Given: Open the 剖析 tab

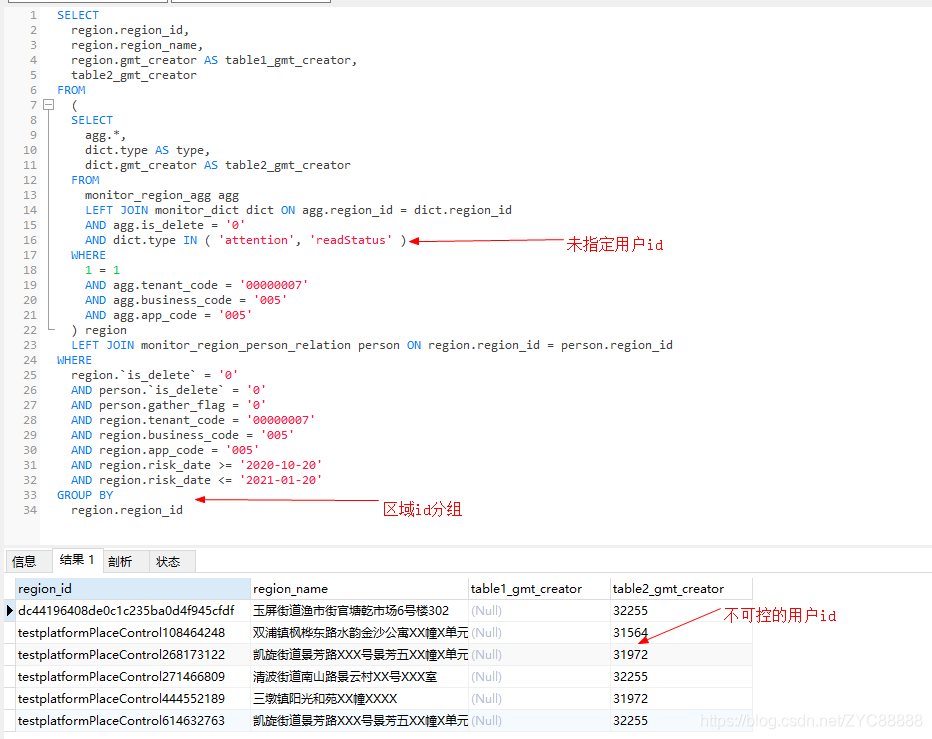Looking at the screenshot, I should pyautogui.click(x=120, y=561).
